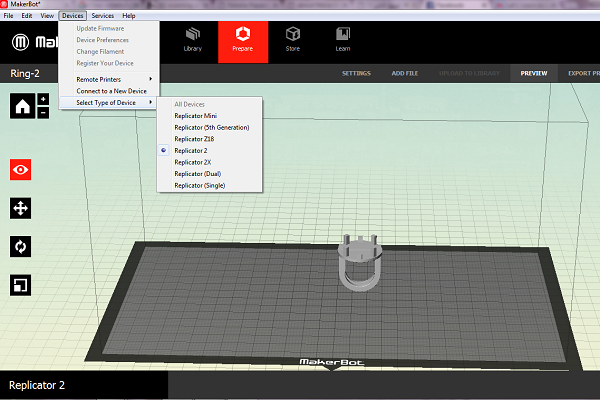Click Device Preferences menu entry
600x400 pixels.
pyautogui.click(x=109, y=40)
